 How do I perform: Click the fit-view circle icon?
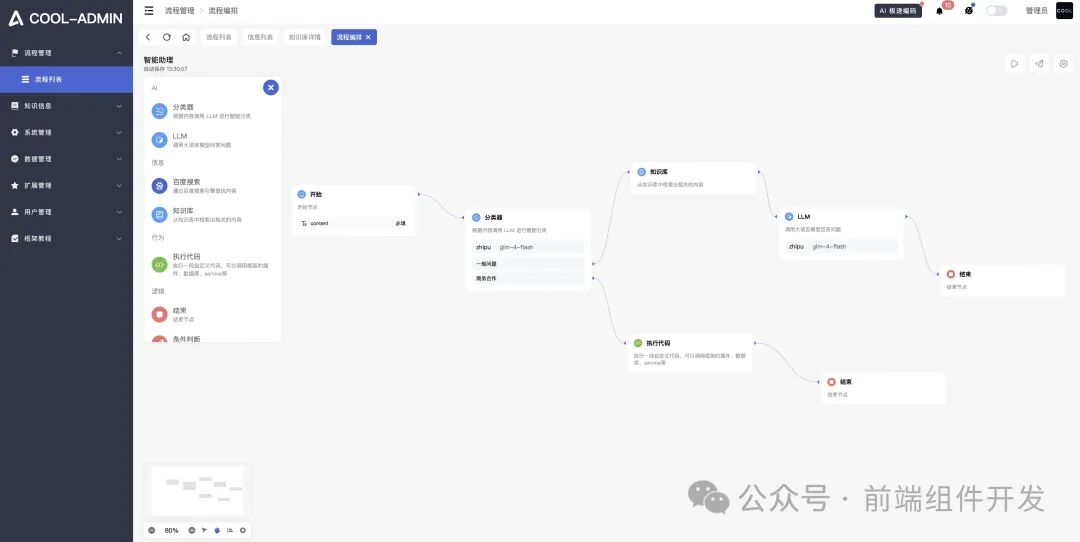242,530
